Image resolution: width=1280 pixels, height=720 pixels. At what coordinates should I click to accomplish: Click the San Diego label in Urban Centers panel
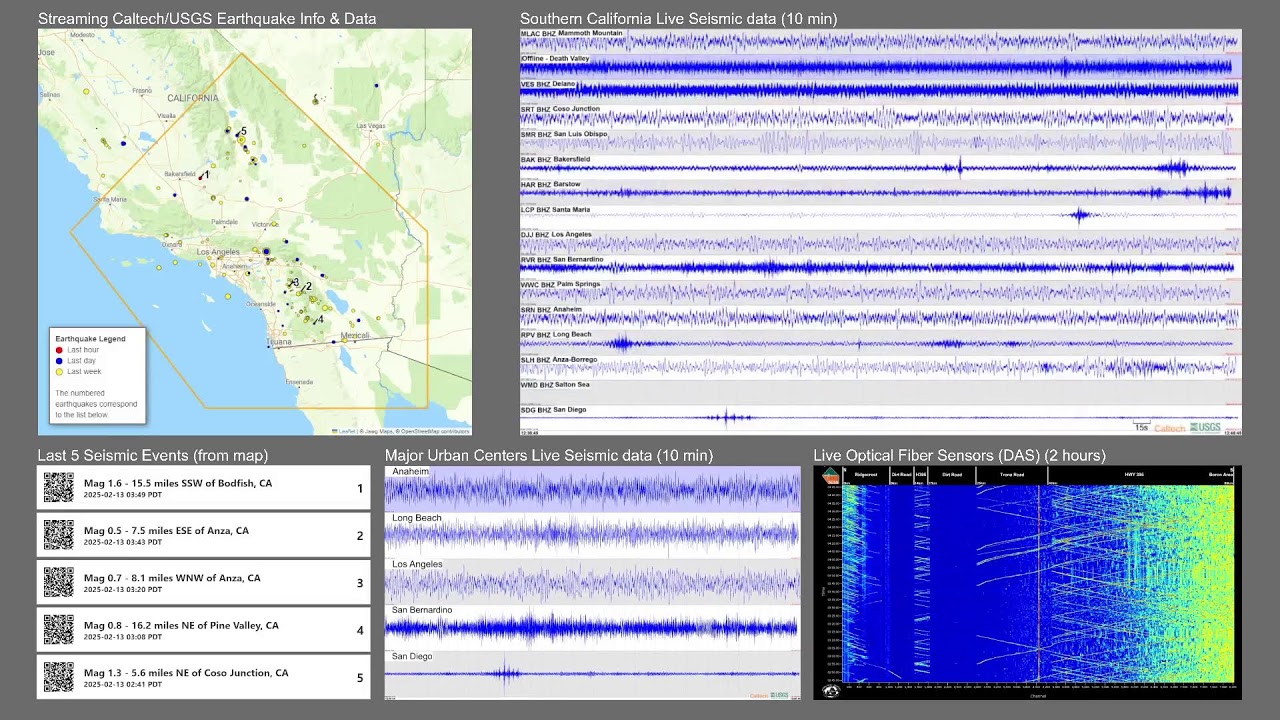click(x=413, y=657)
